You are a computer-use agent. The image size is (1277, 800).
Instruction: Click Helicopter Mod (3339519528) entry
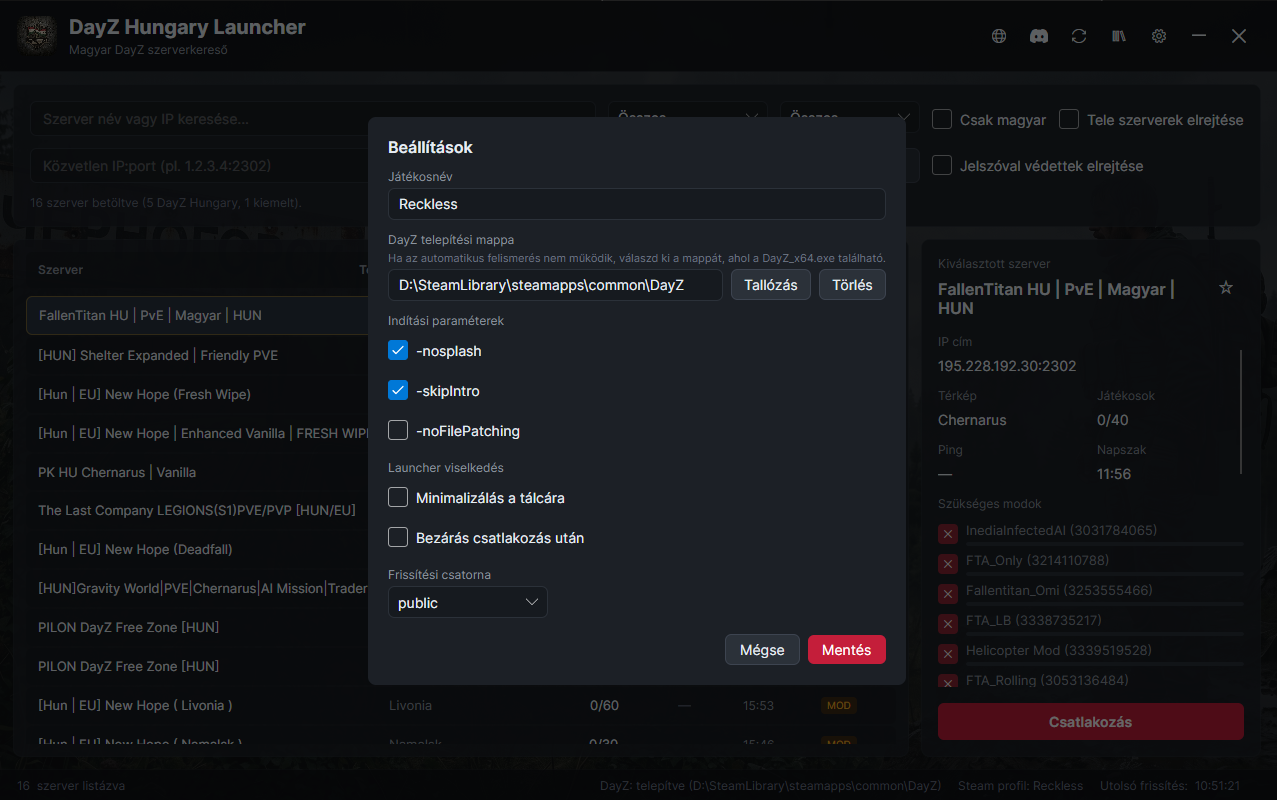(x=1059, y=651)
